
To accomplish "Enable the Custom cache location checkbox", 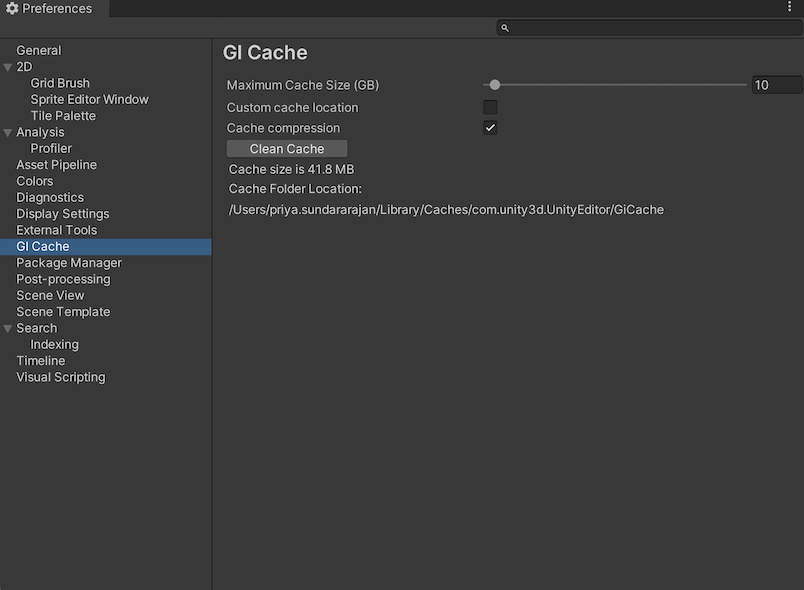I will coord(490,107).
